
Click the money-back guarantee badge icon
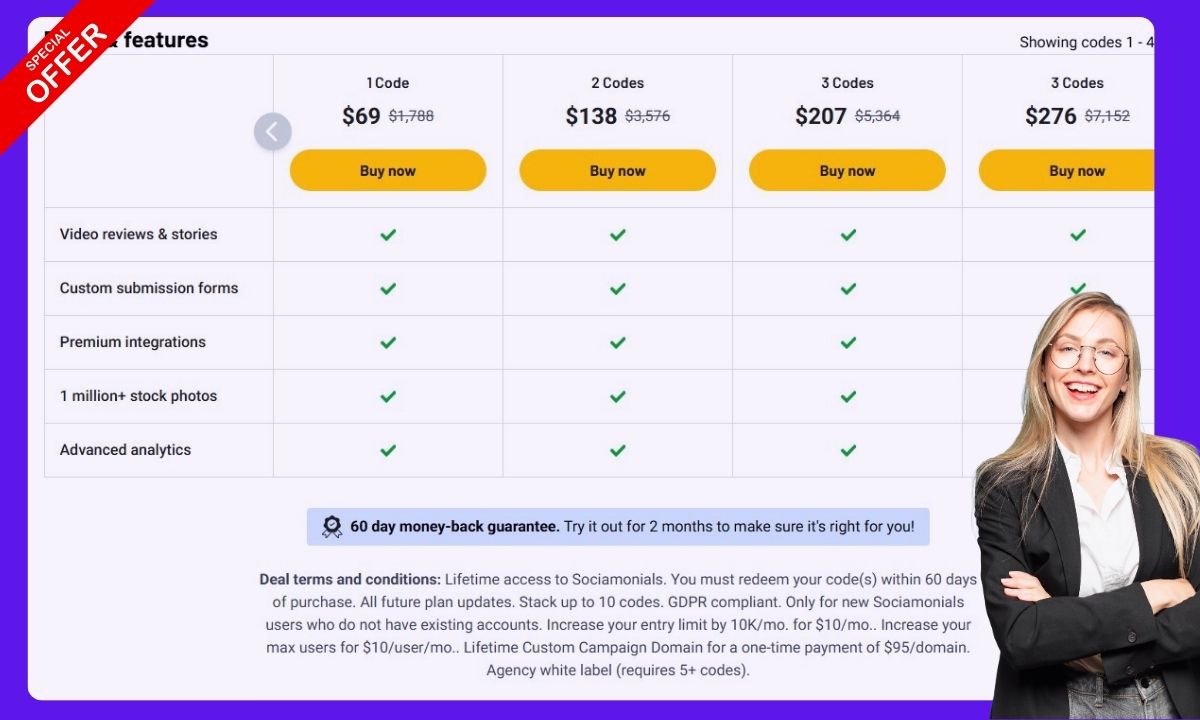click(332, 527)
